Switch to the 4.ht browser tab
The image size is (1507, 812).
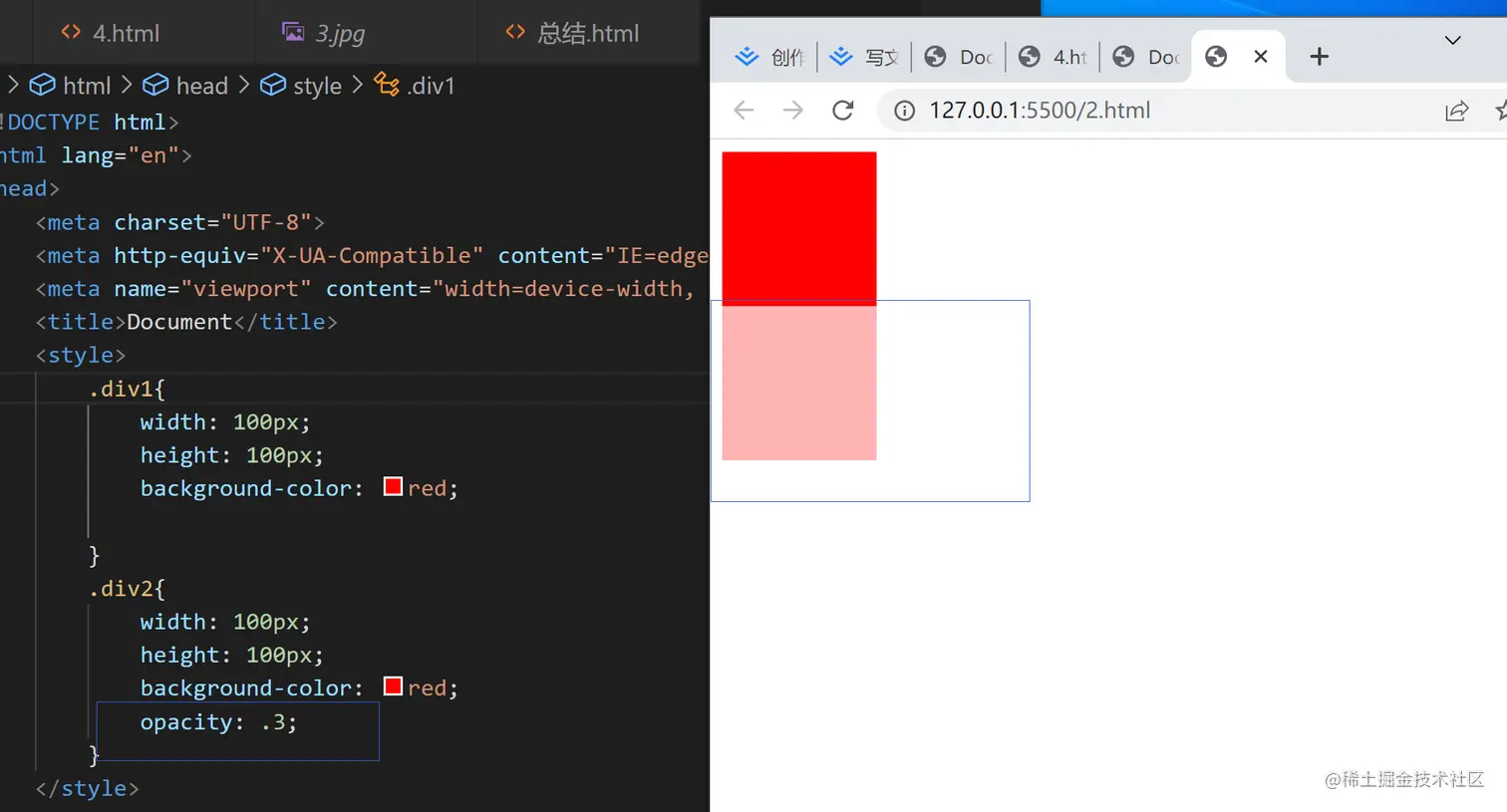(x=1054, y=57)
